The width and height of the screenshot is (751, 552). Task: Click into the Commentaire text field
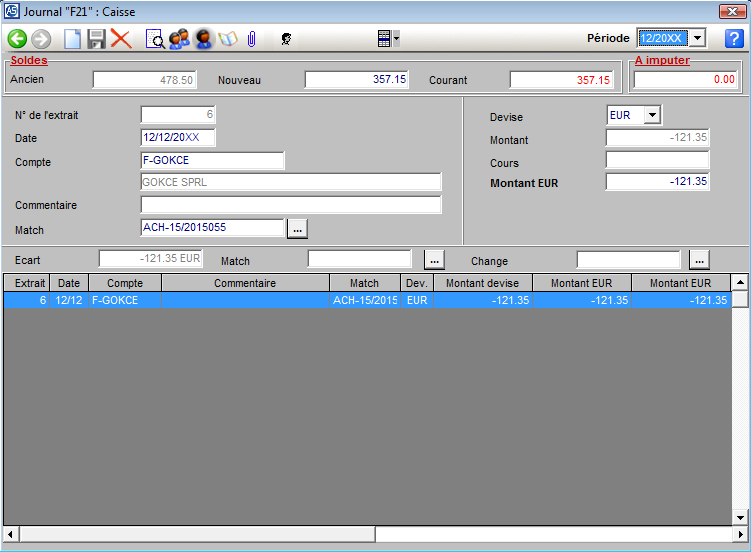tap(291, 205)
